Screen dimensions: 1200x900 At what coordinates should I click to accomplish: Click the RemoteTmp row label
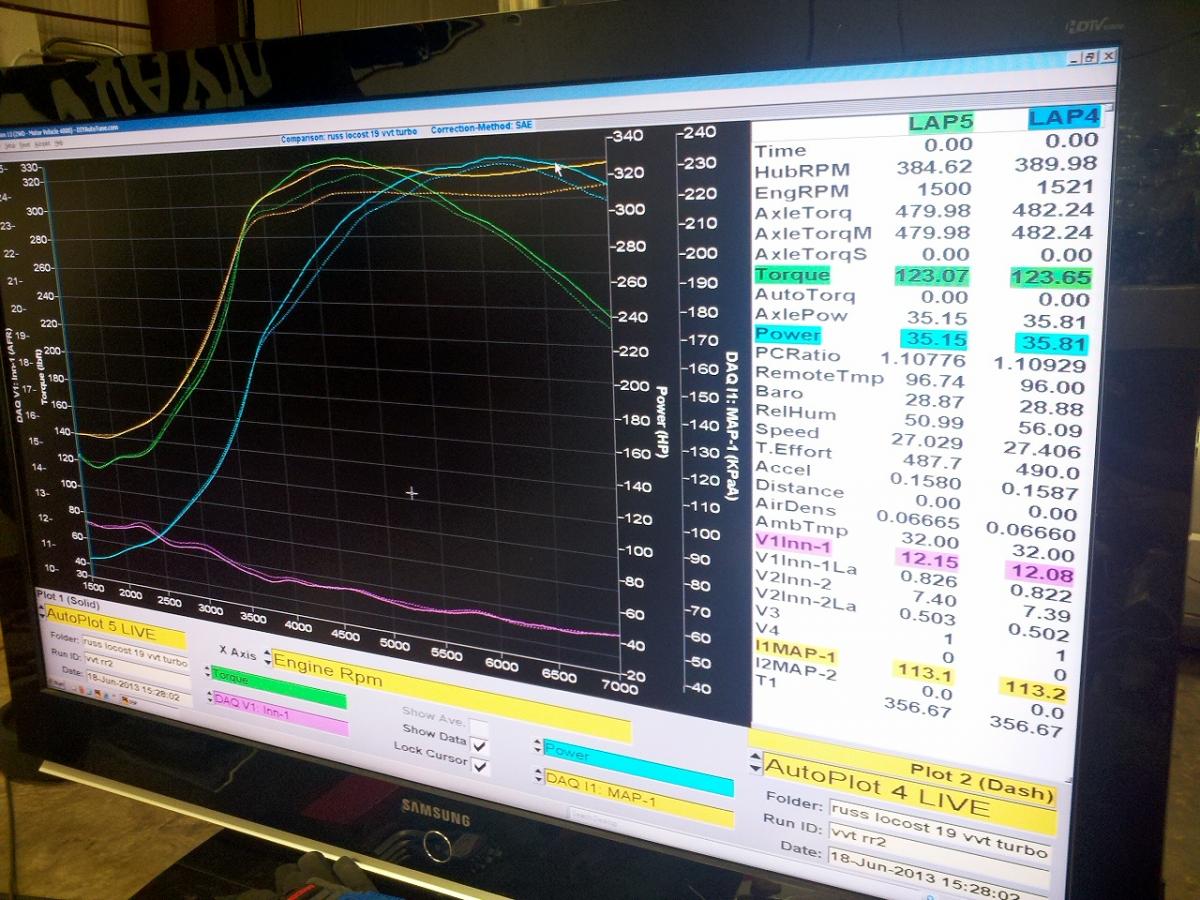(819, 375)
